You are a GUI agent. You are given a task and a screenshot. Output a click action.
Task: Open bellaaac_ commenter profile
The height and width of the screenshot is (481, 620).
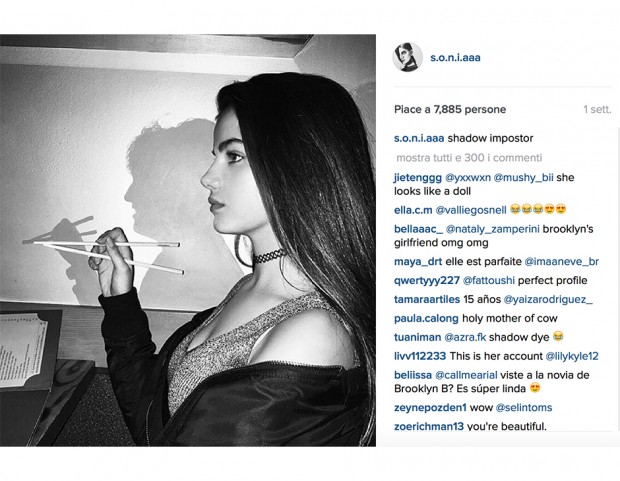pos(418,229)
